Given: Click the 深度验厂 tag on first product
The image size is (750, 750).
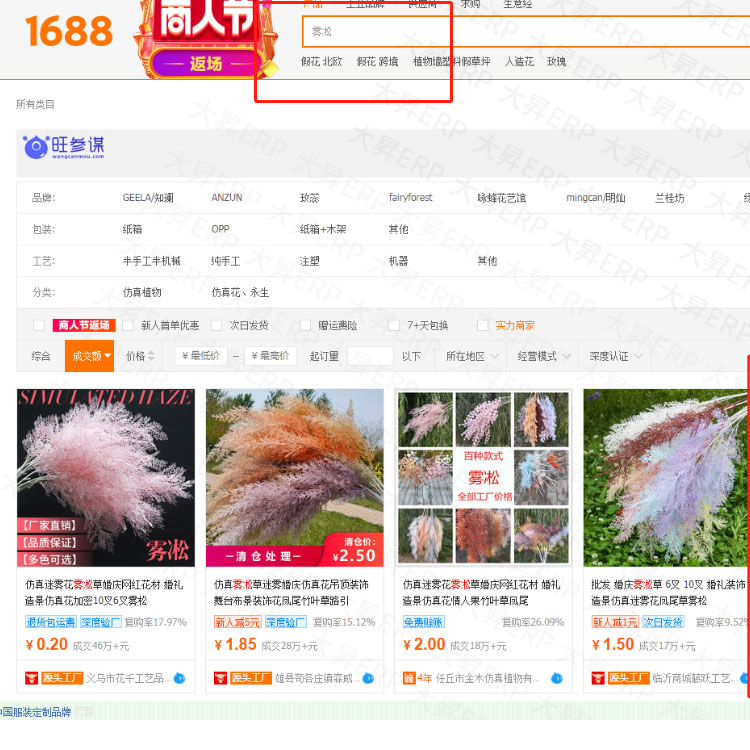Looking at the screenshot, I should coord(100,622).
